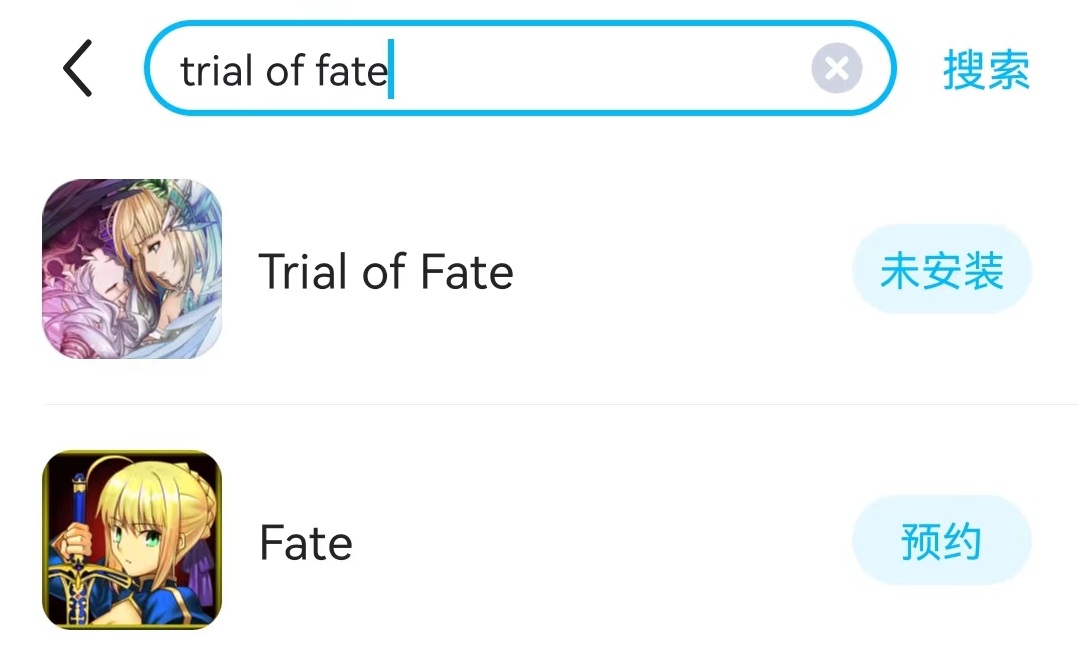Select the Trial of Fate title text
1077x671 pixels.
pos(386,271)
